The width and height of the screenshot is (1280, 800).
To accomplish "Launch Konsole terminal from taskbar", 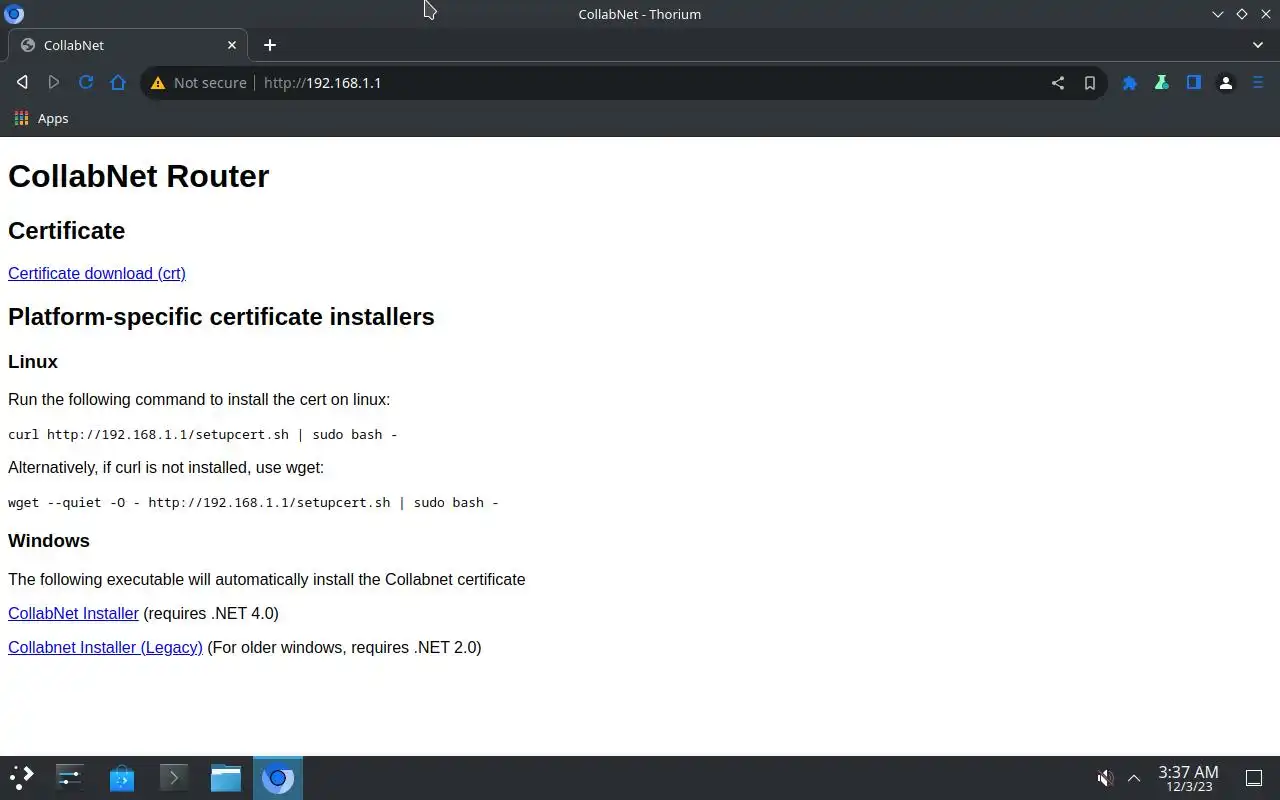I will pos(174,778).
